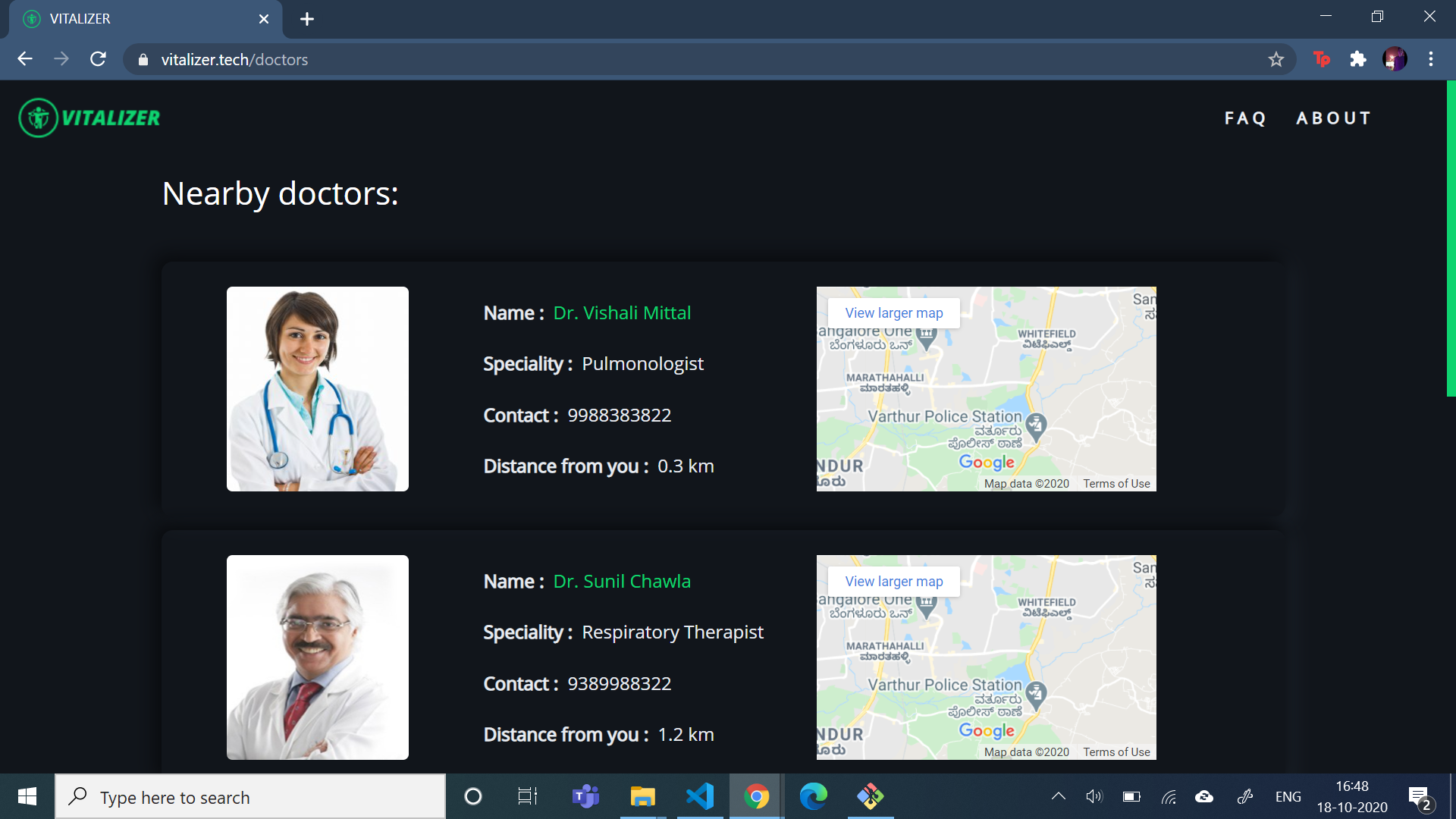
Task: Click the green page scrollbar
Action: point(1451,239)
